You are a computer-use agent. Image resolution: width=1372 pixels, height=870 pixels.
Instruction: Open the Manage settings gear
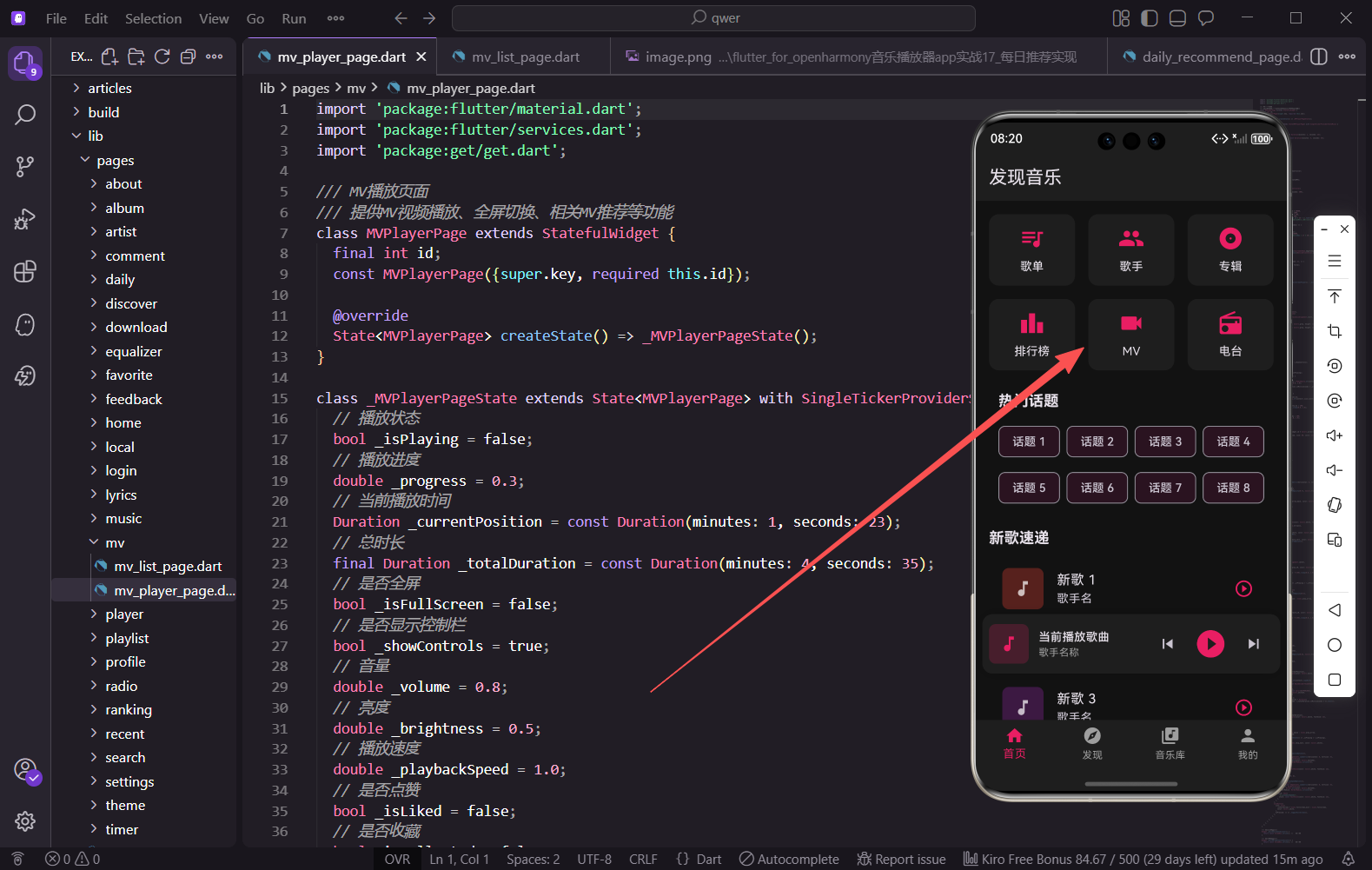(x=25, y=820)
